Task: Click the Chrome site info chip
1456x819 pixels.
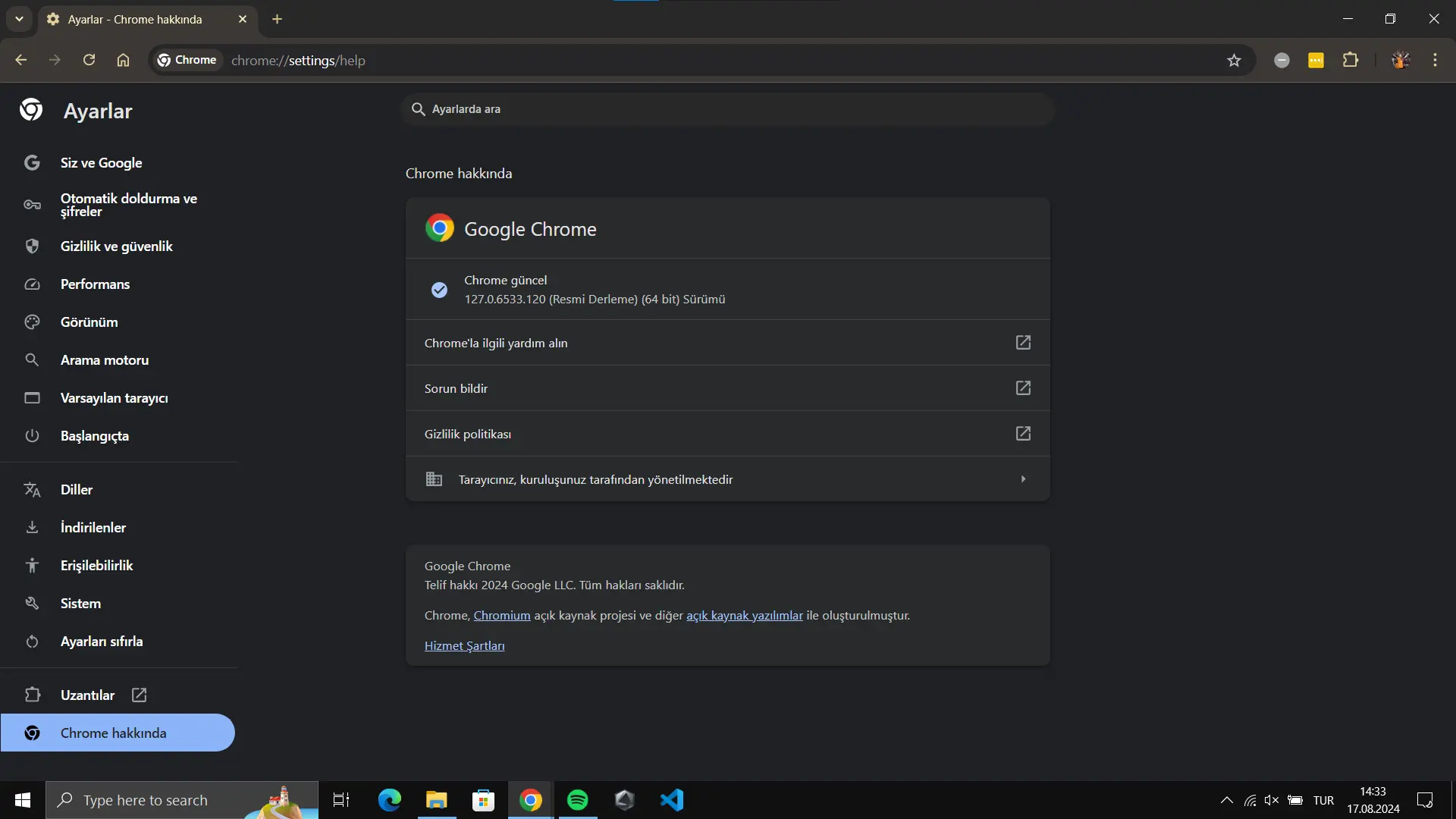Action: click(187, 60)
